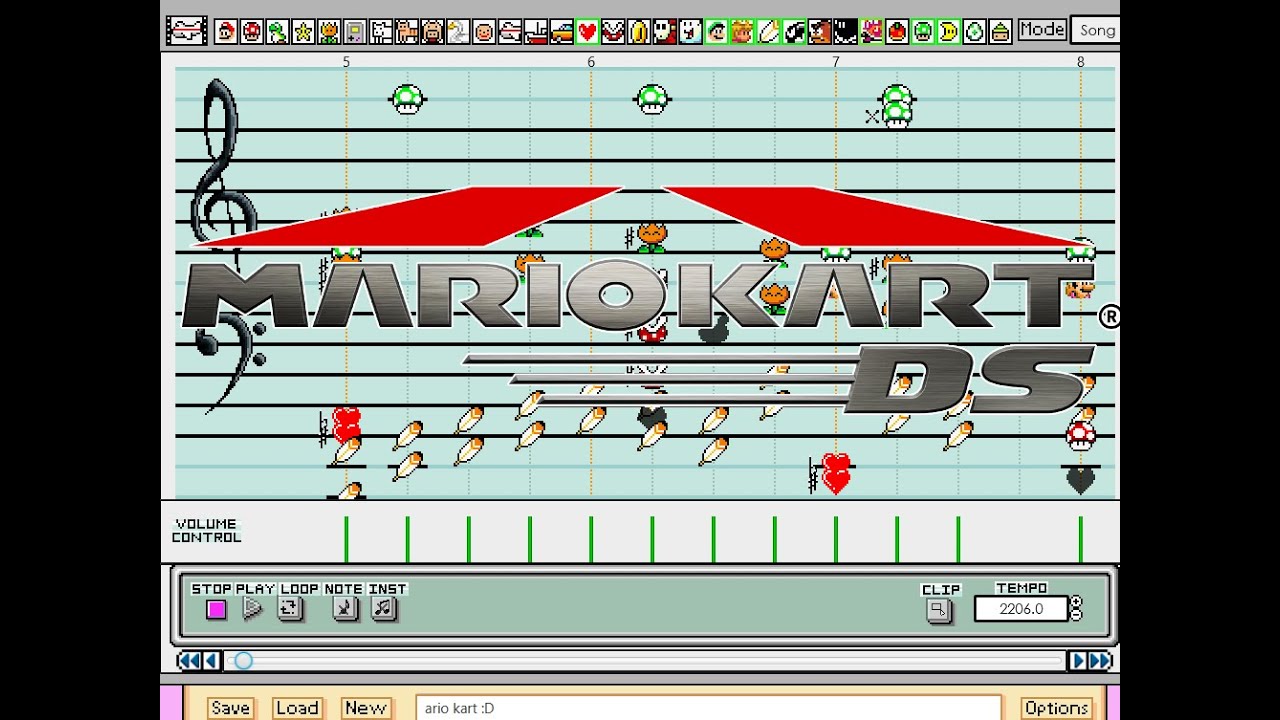1280x720 pixels.
Task: Open the Options menu
Action: pos(1056,708)
